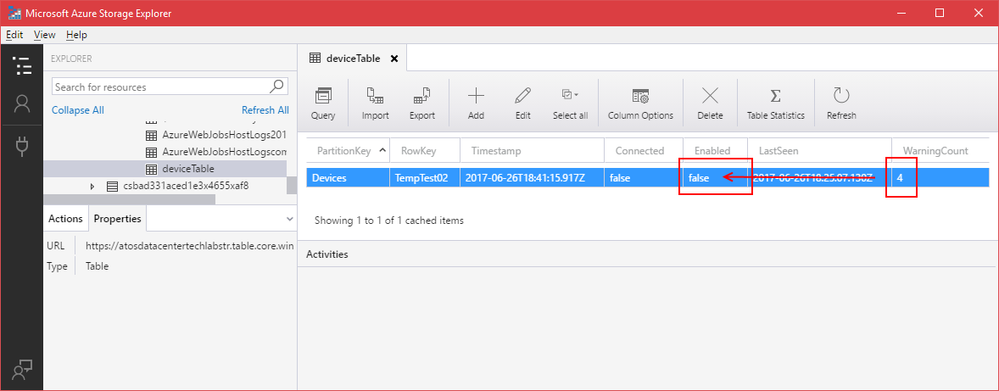Screen dimensions: 999x391
Task: Click the explorer horizontal scrollbar
Action: click(x=129, y=199)
